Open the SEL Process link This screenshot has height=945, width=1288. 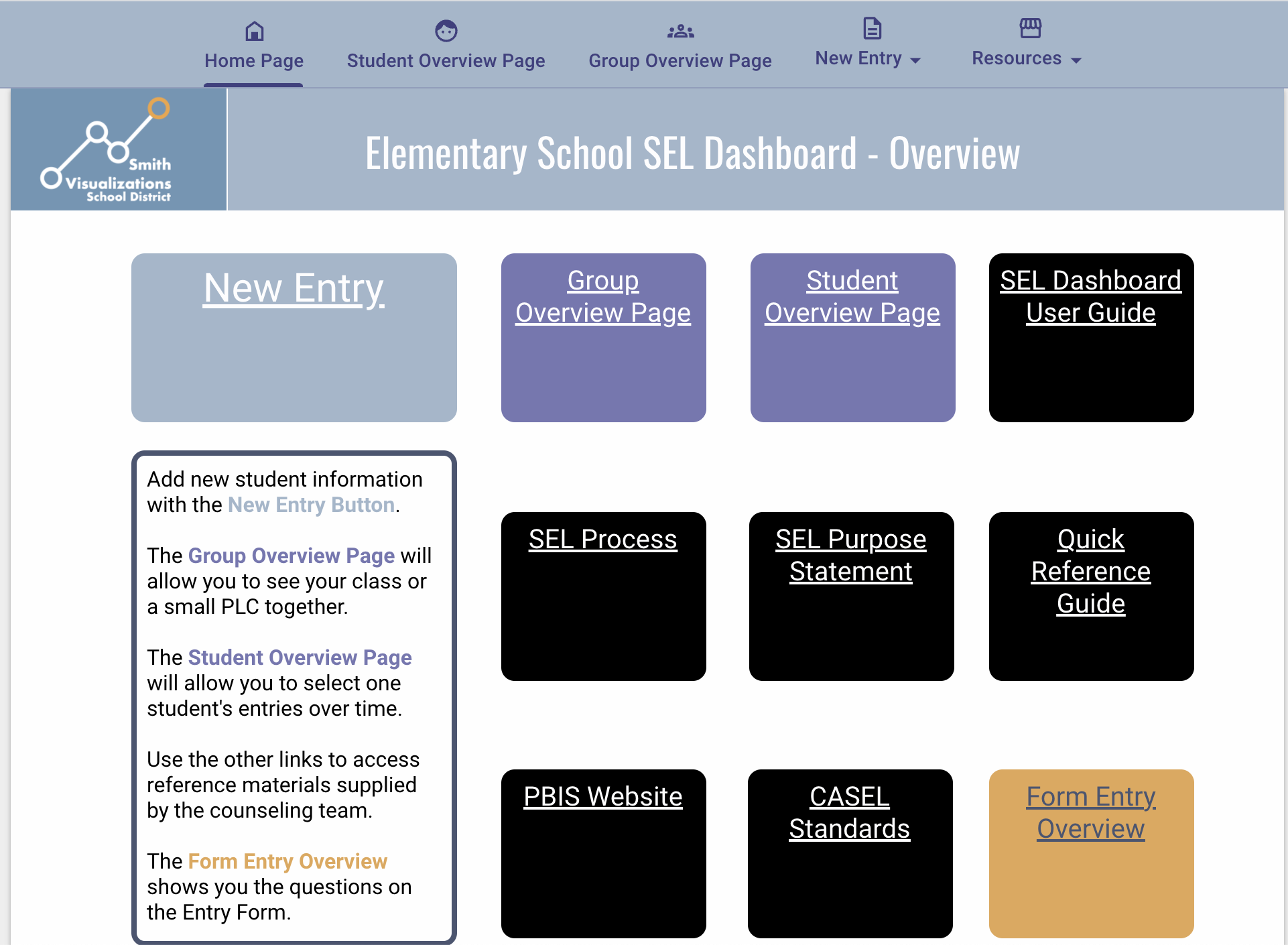pyautogui.click(x=602, y=596)
